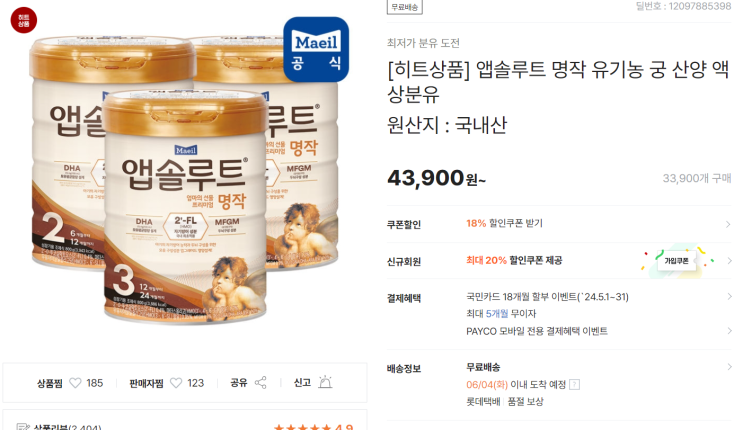Expand the 국민카드 installment event arrow
The image size is (743, 430).
coord(729,296)
